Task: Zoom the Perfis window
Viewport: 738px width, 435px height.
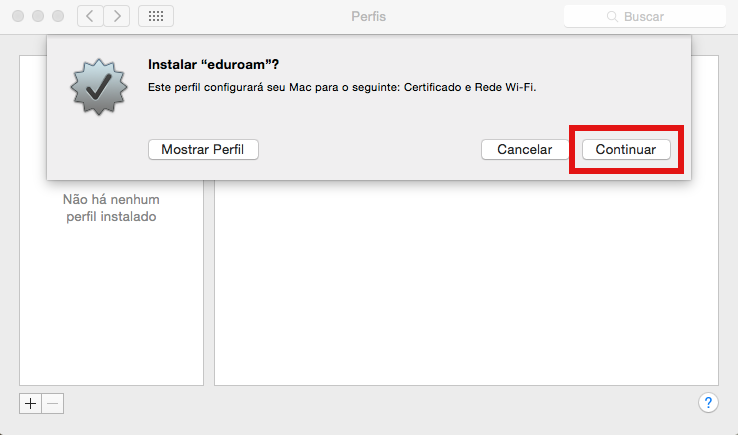Action: coord(58,16)
